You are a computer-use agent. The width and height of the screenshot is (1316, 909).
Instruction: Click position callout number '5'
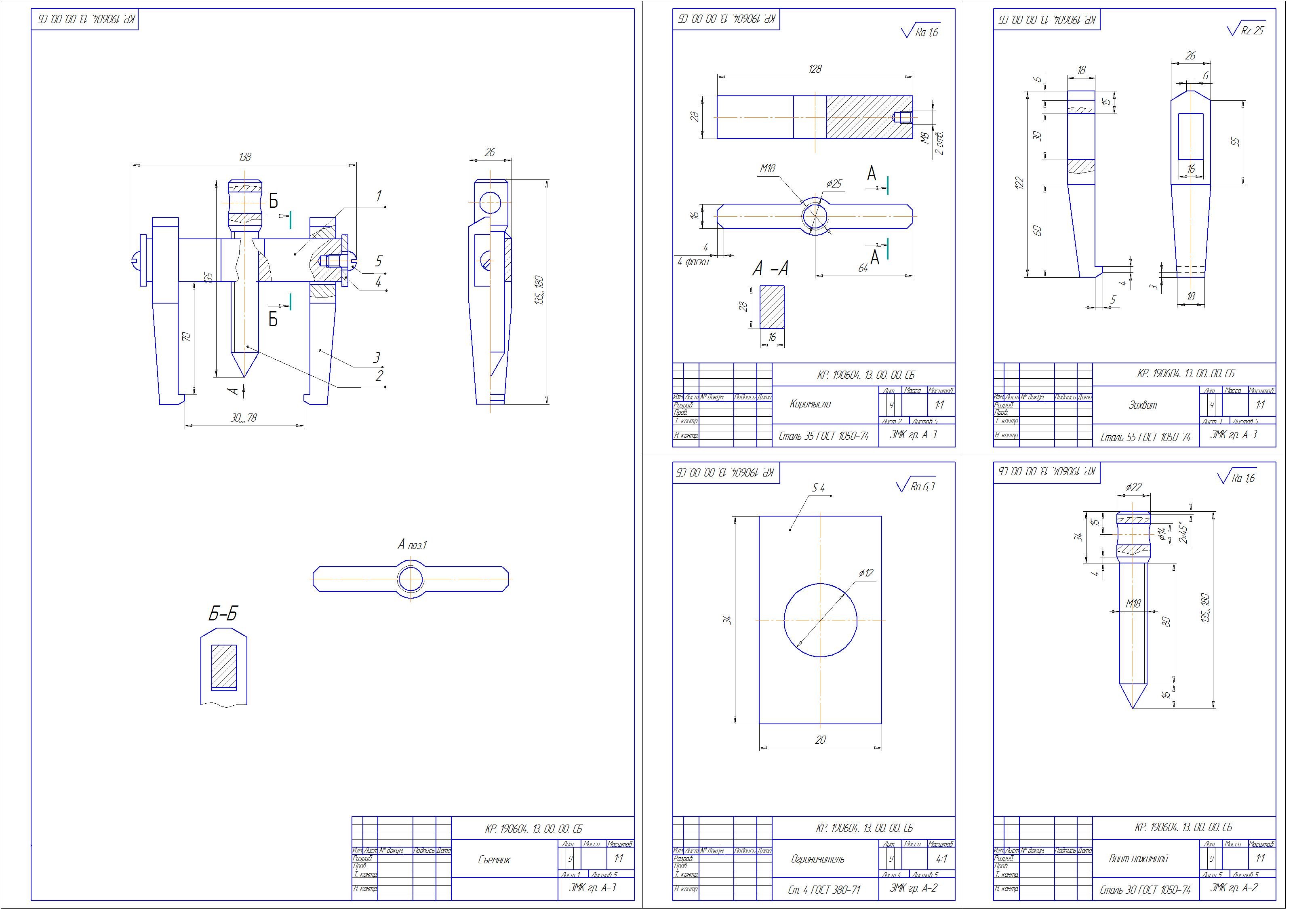click(379, 261)
